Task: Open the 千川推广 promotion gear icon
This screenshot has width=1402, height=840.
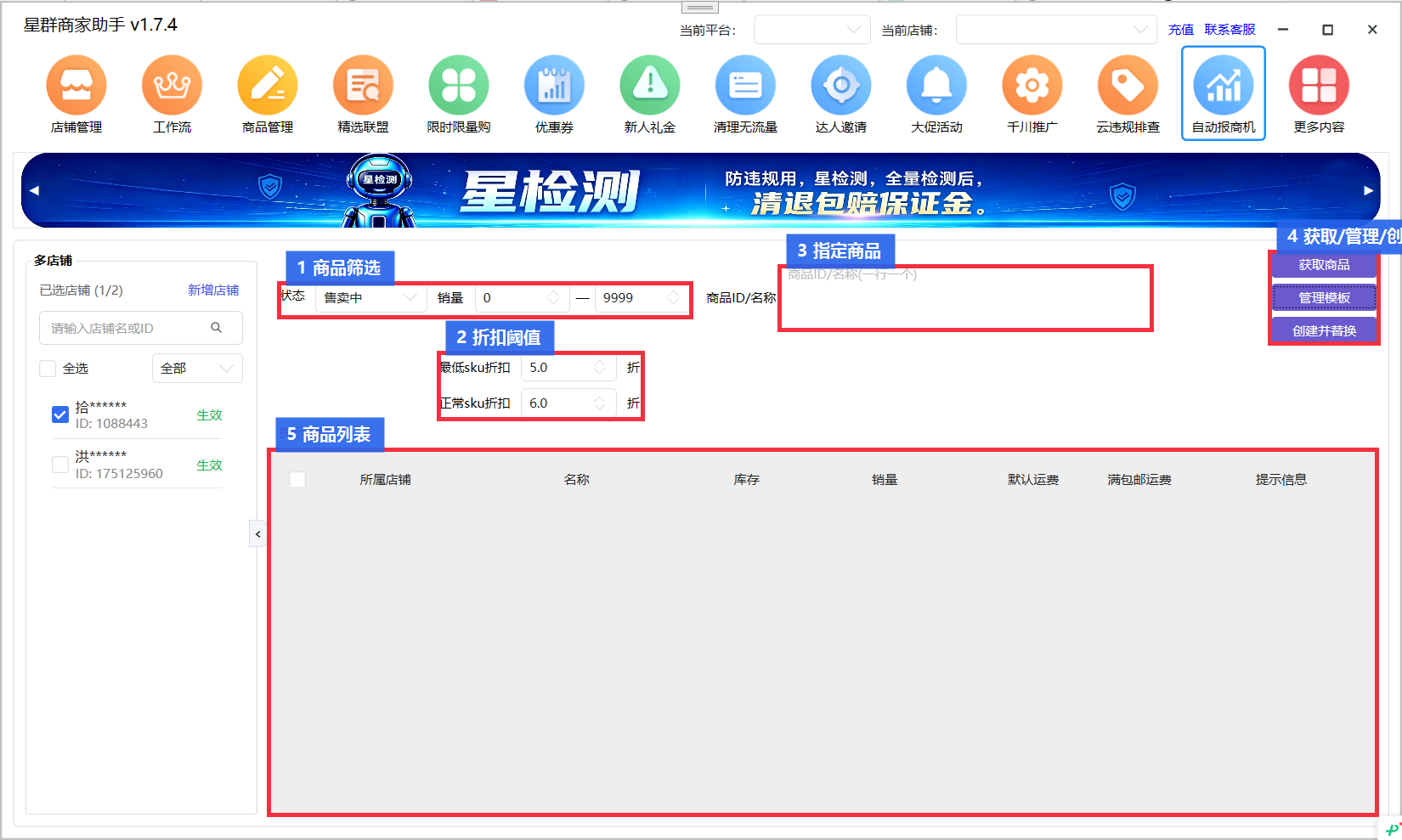Action: 1032,85
